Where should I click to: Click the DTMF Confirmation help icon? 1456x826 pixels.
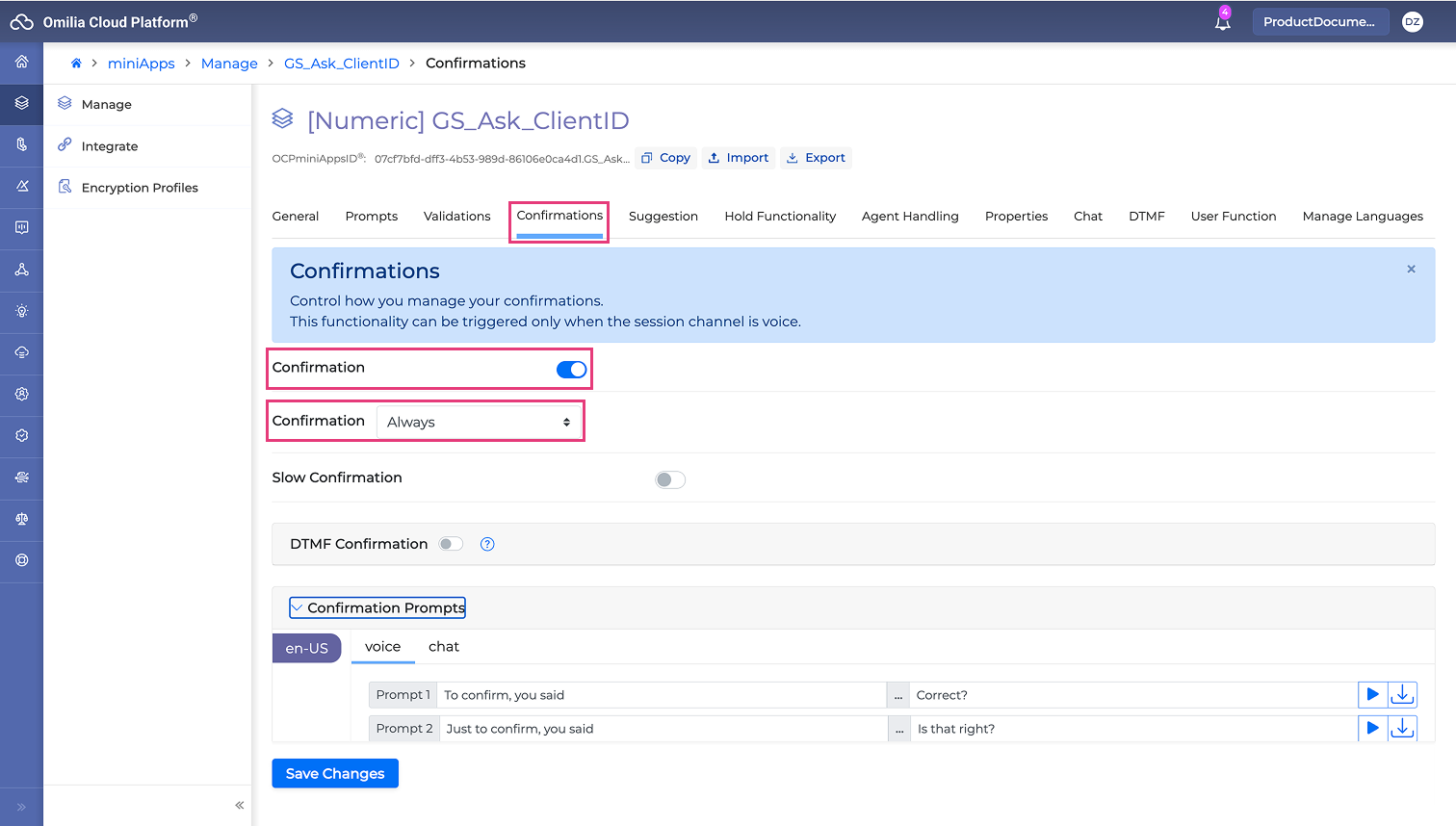tap(487, 544)
